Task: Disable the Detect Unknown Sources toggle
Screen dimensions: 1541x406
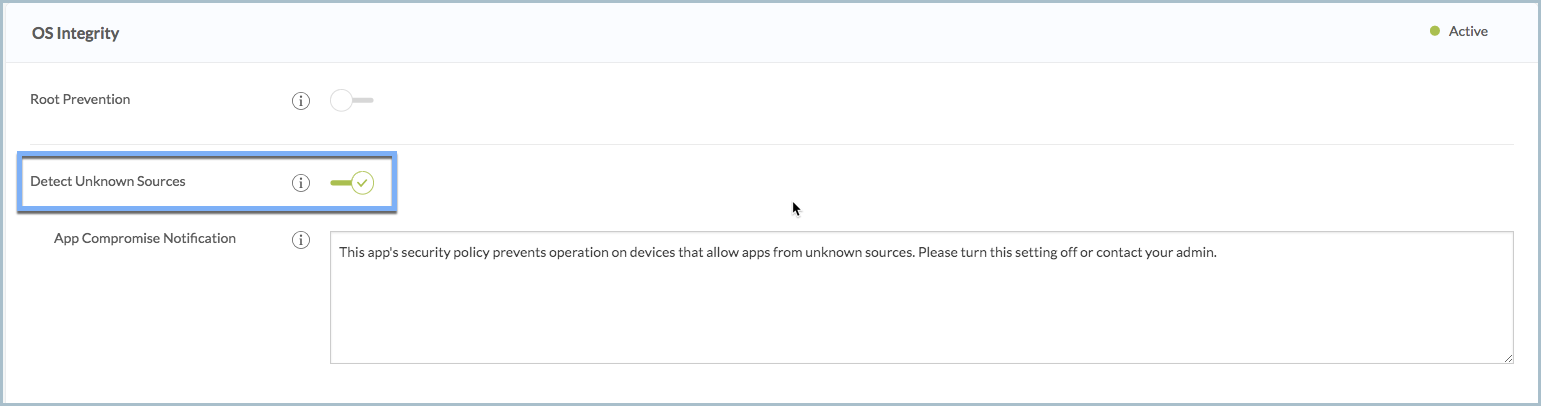Action: pos(352,183)
